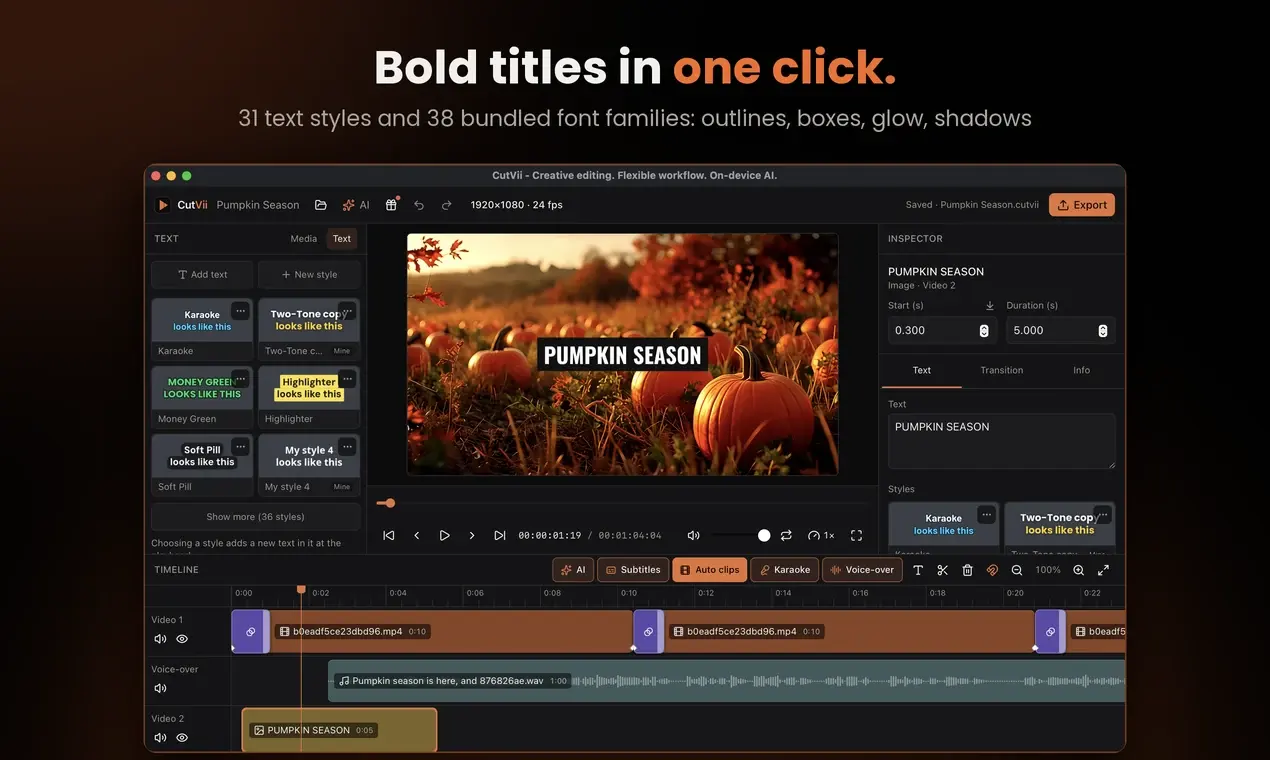Viewport: 1270px width, 760px height.
Task: Open Inspector Karaoke style options menu
Action: [987, 515]
